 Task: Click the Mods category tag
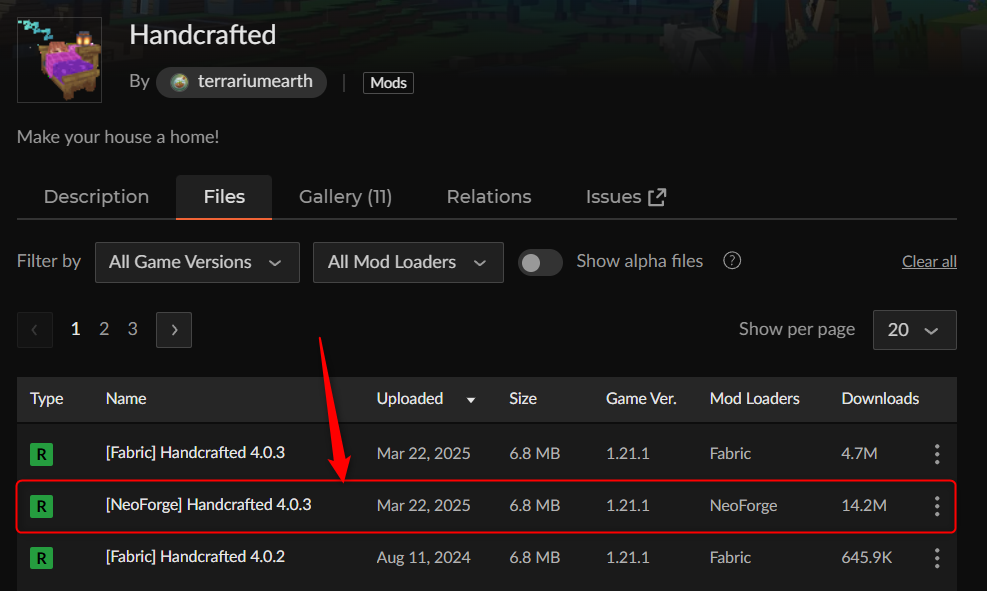388,82
